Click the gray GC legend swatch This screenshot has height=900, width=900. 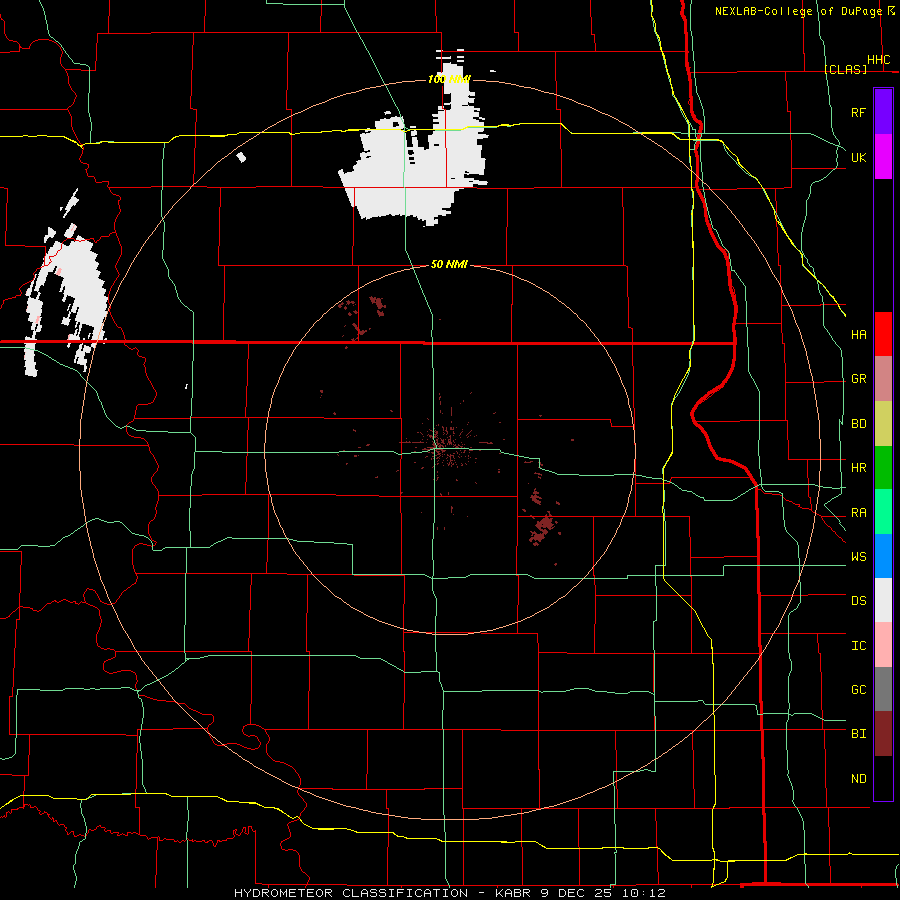coord(883,689)
